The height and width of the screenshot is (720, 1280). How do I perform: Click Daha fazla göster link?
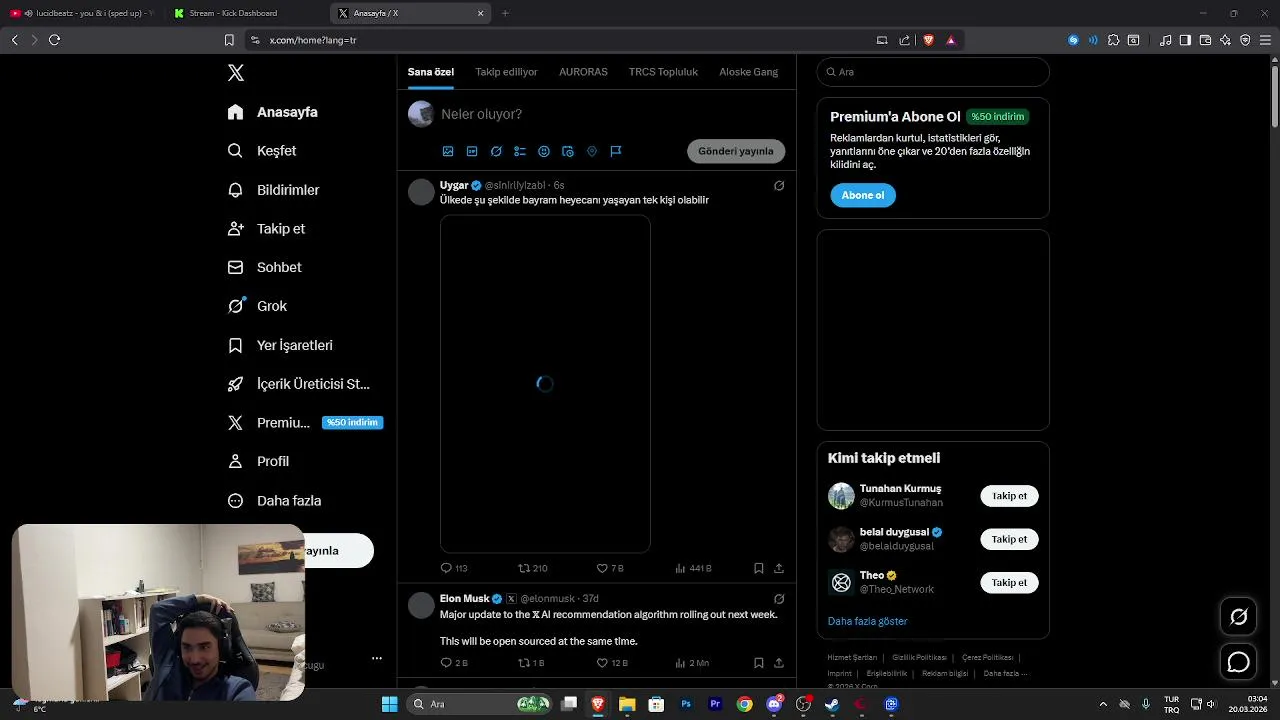click(x=868, y=621)
